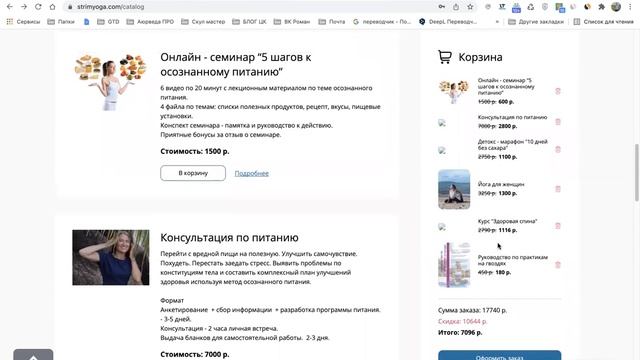Go forward with the browser forward arrow

24,7
